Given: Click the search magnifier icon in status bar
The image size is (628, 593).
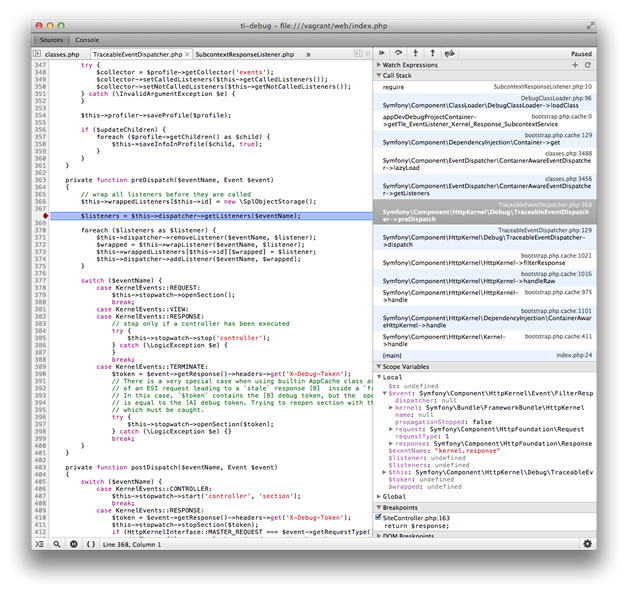Looking at the screenshot, I should coord(56,543).
